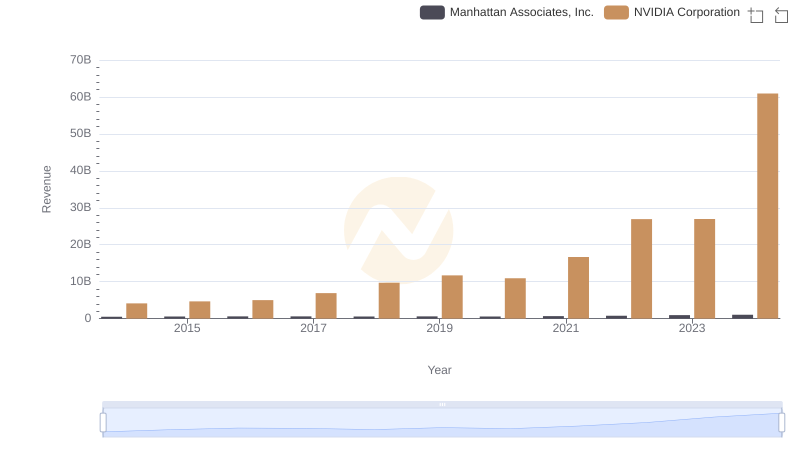This screenshot has height=461, width=800.
Task: Click the data zoom top drag bar
Action: click(442, 404)
